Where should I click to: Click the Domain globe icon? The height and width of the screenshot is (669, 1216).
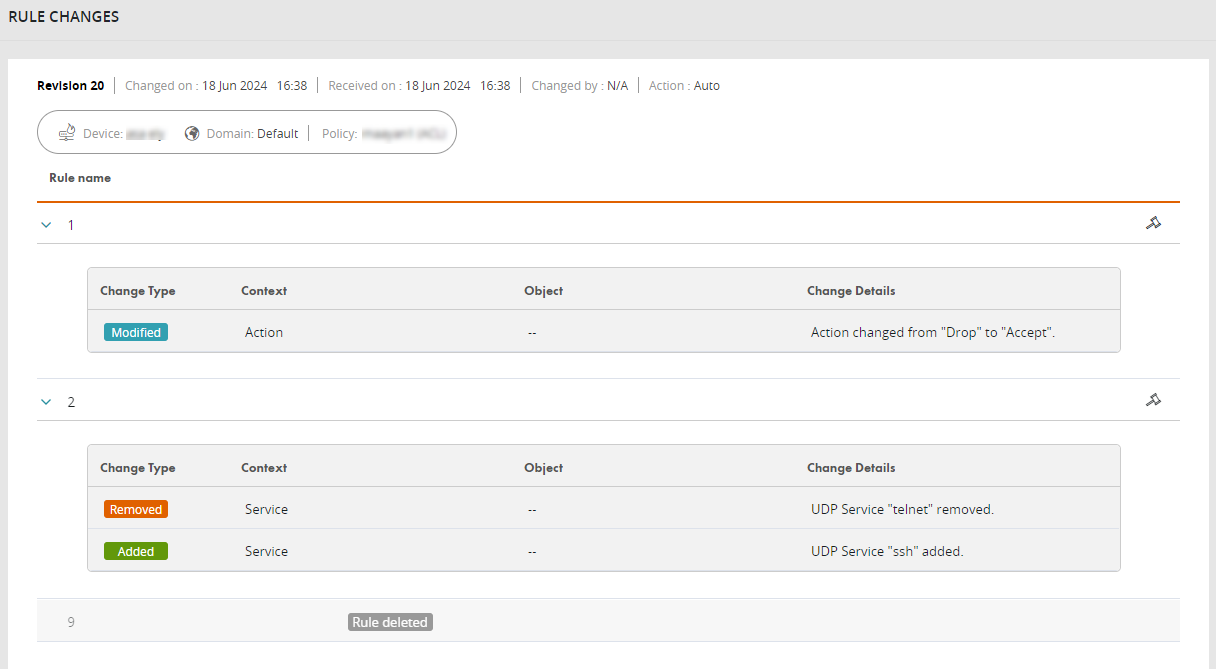(x=192, y=133)
